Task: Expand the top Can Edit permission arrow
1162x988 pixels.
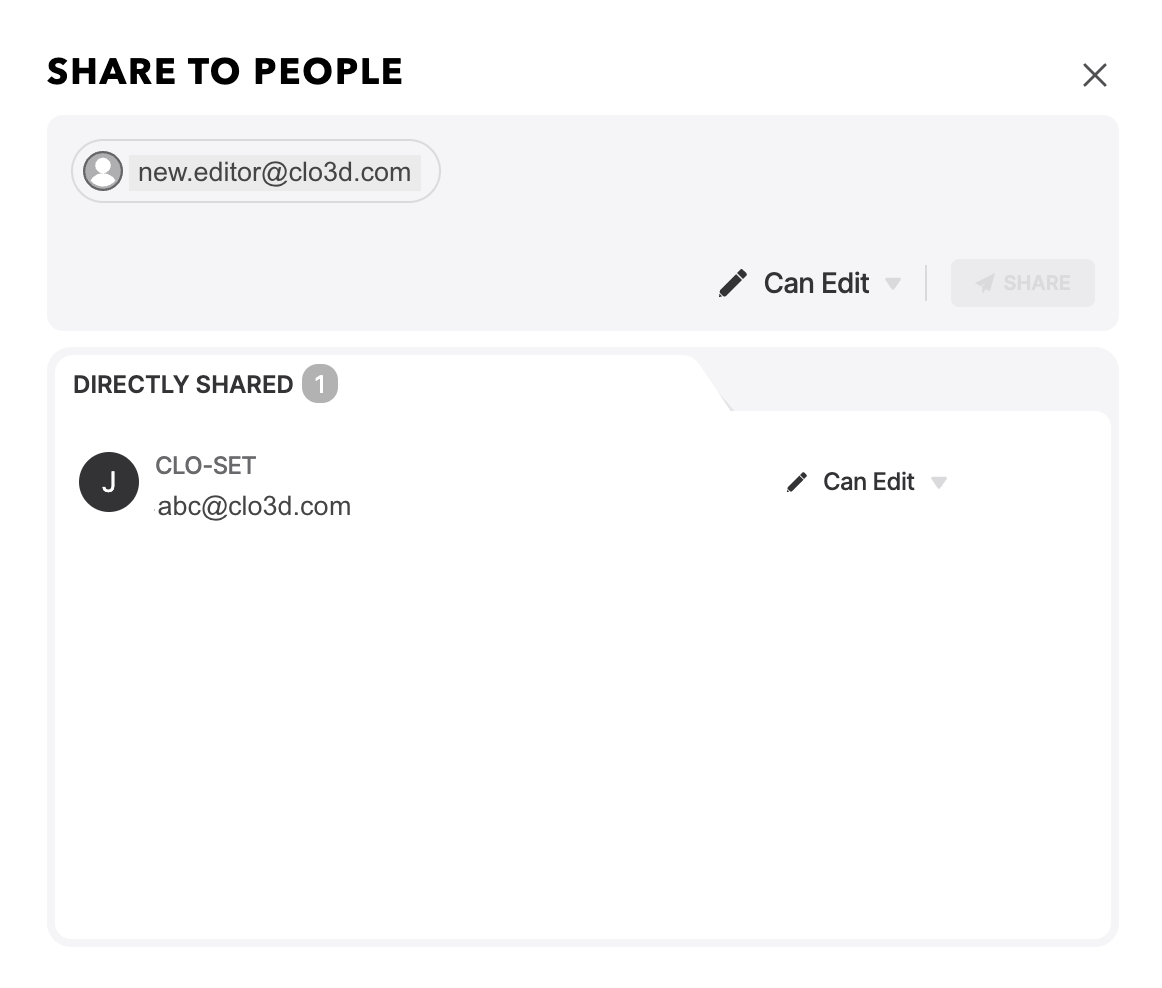Action: click(893, 284)
